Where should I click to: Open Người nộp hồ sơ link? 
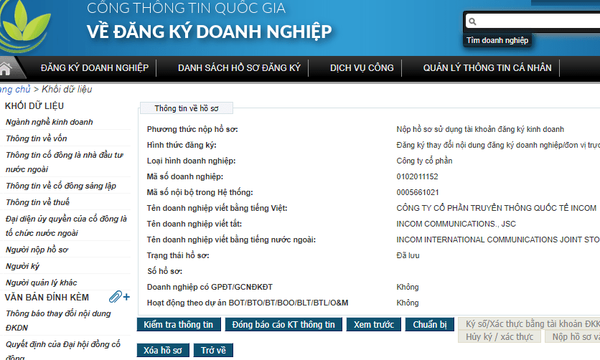37,250
